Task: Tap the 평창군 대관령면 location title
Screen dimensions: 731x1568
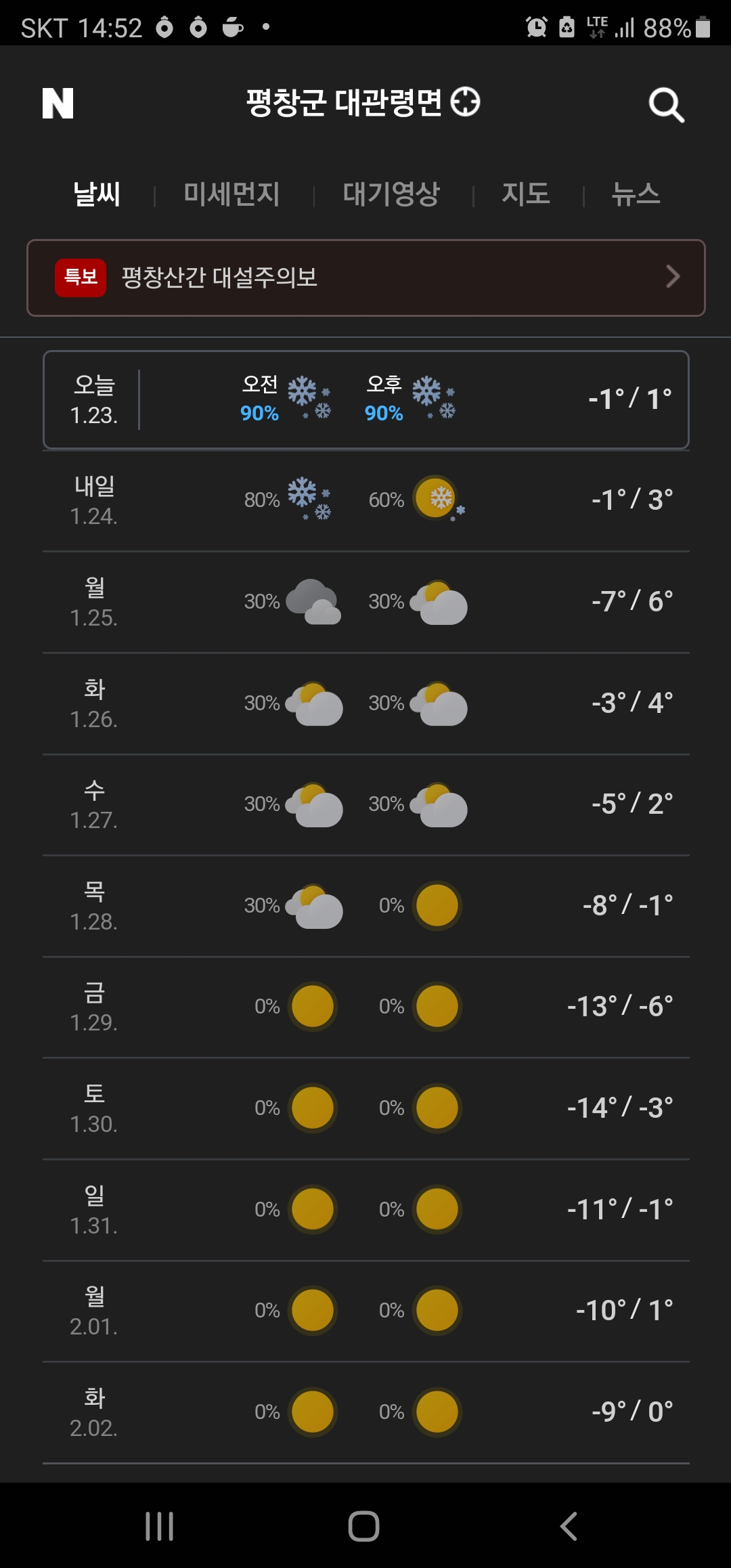Action: [x=344, y=102]
